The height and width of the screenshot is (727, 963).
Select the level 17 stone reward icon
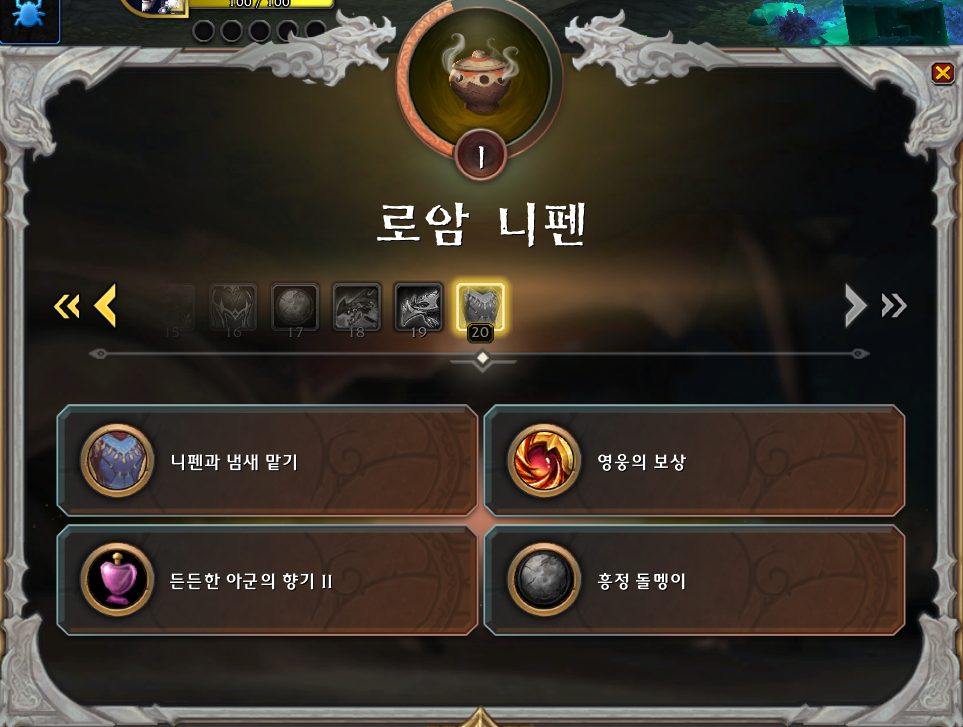tap(295, 307)
